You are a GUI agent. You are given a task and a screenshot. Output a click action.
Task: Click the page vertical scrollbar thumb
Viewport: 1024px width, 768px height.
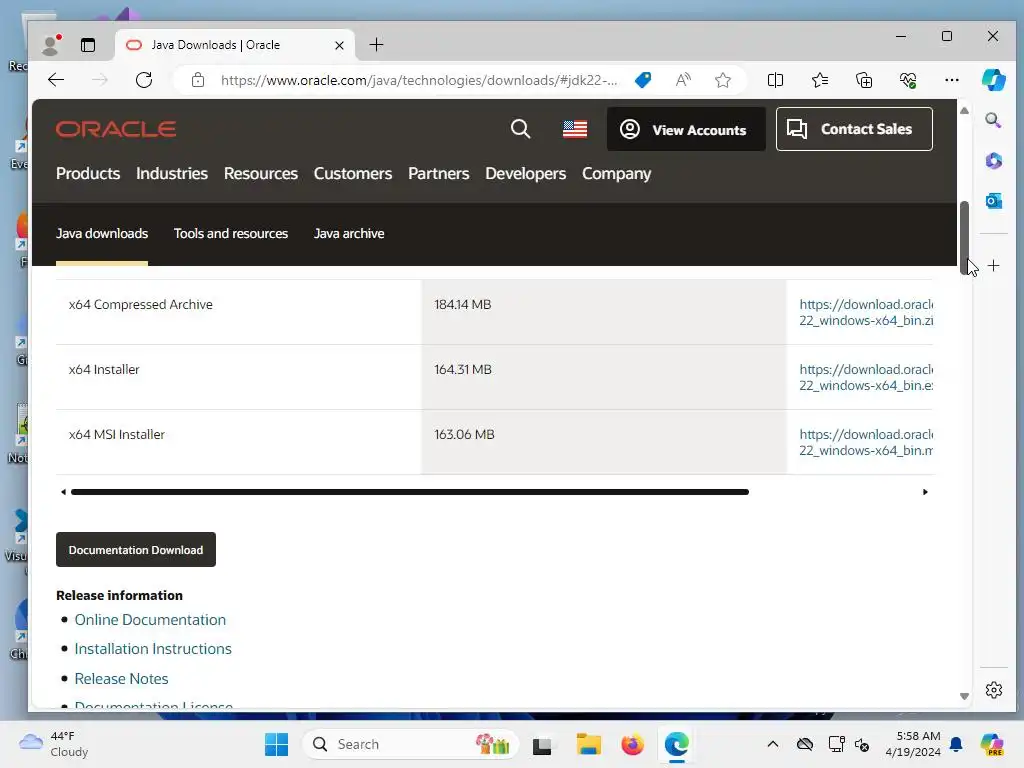pos(965,238)
